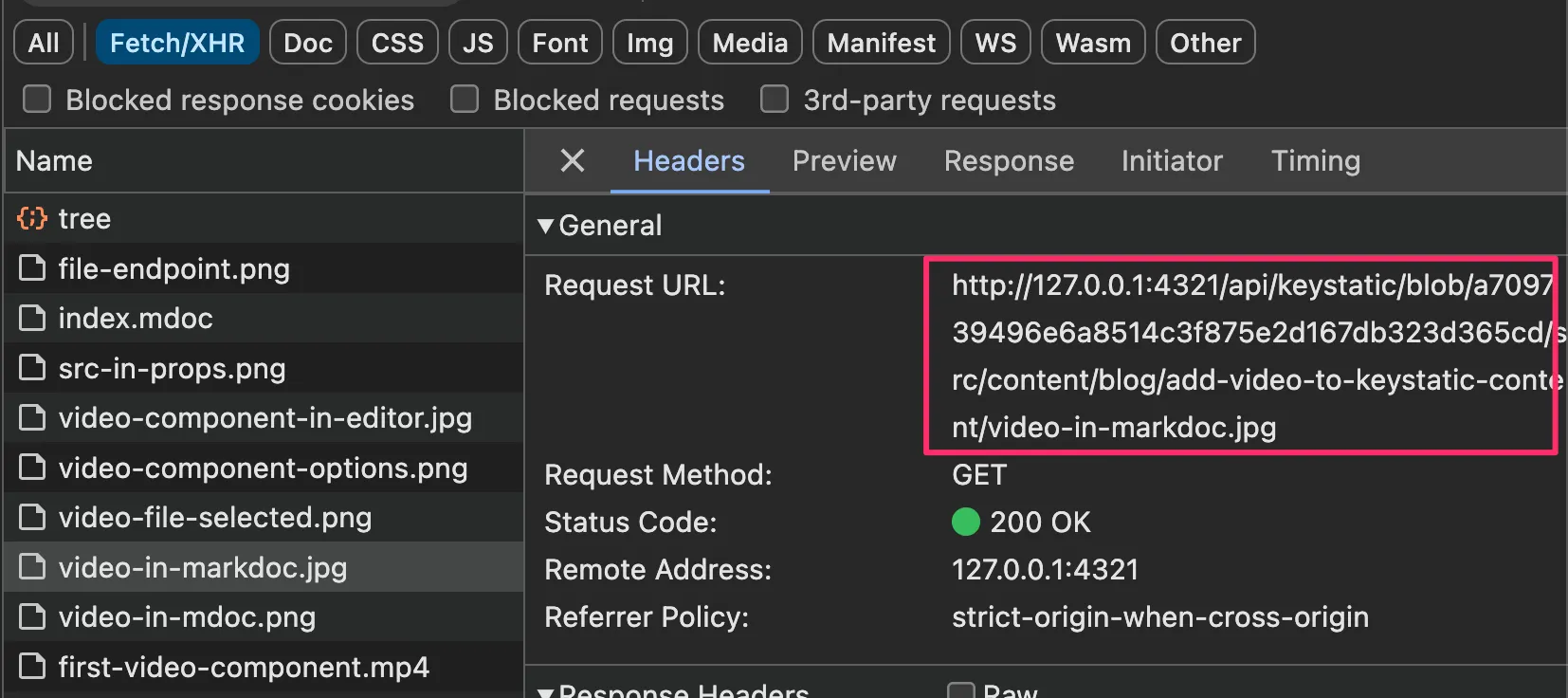Select the All filter button
1568x698 pixels.
(x=44, y=44)
